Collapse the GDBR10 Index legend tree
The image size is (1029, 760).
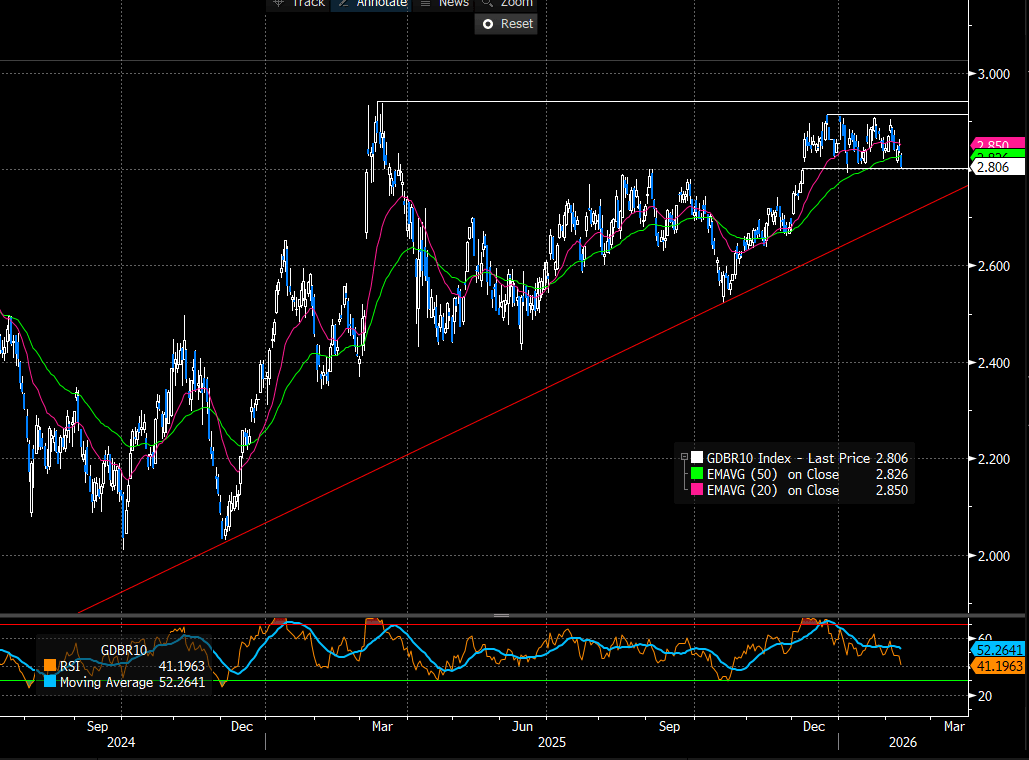(684, 458)
